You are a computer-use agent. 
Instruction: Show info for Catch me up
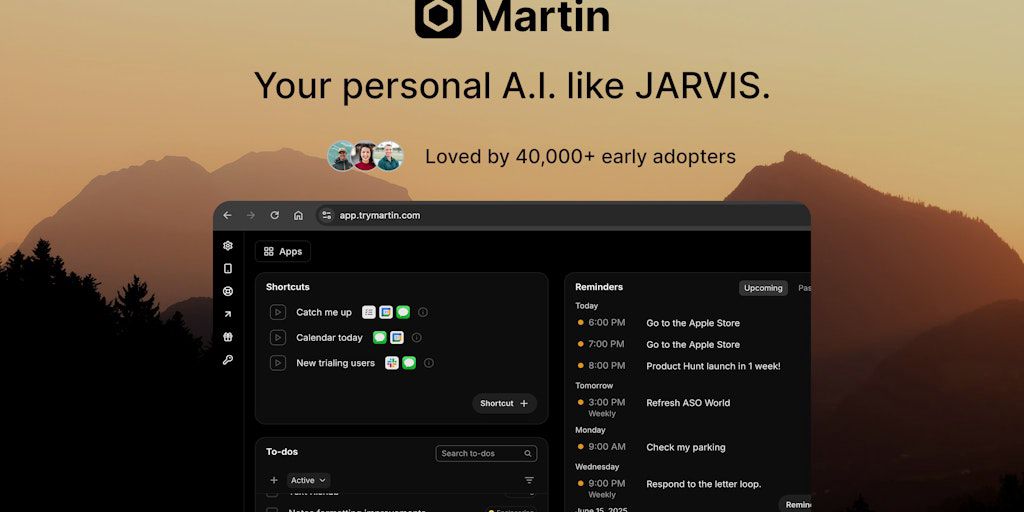pyautogui.click(x=423, y=312)
